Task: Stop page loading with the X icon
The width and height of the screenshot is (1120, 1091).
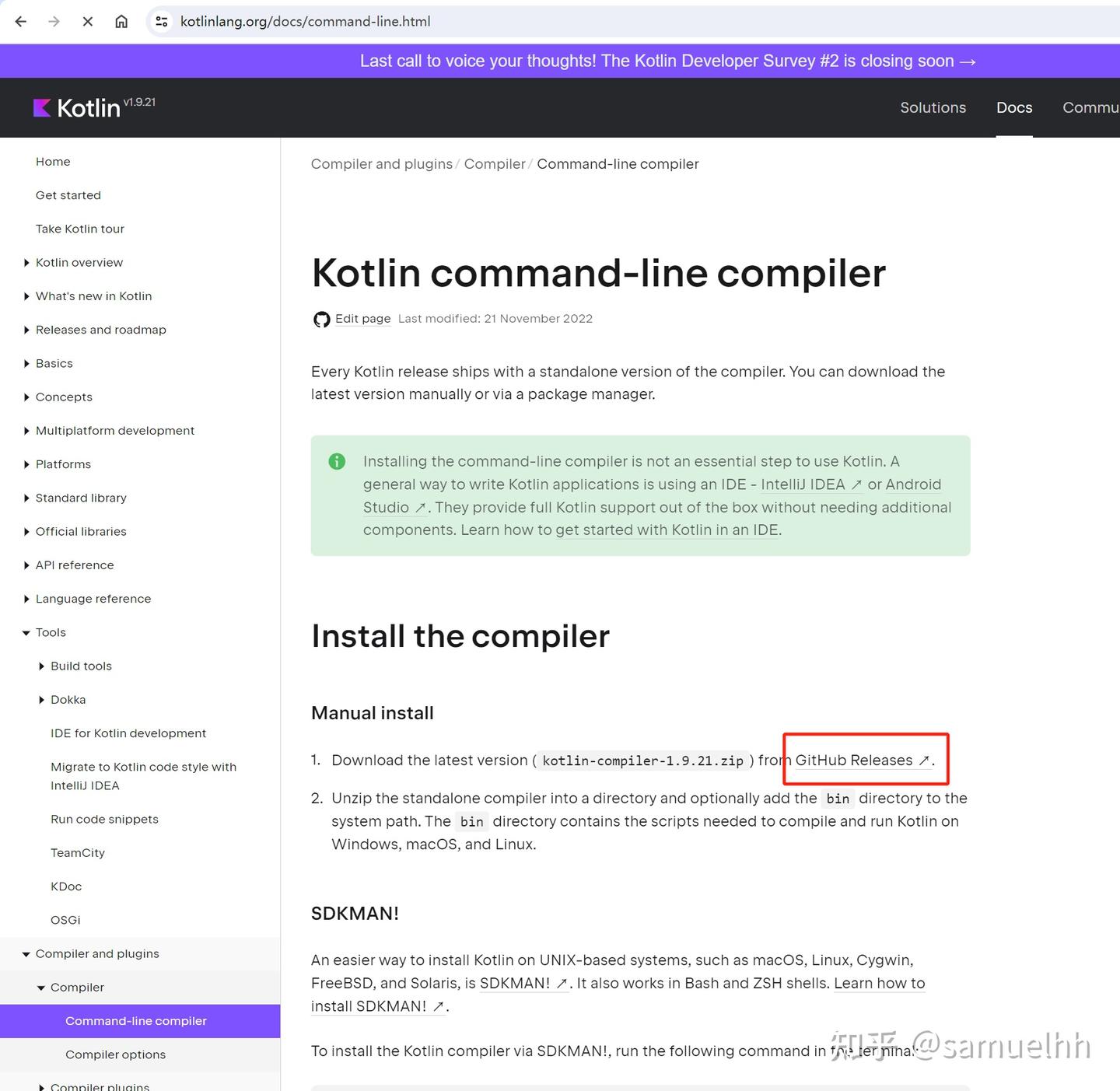Action: click(x=87, y=21)
